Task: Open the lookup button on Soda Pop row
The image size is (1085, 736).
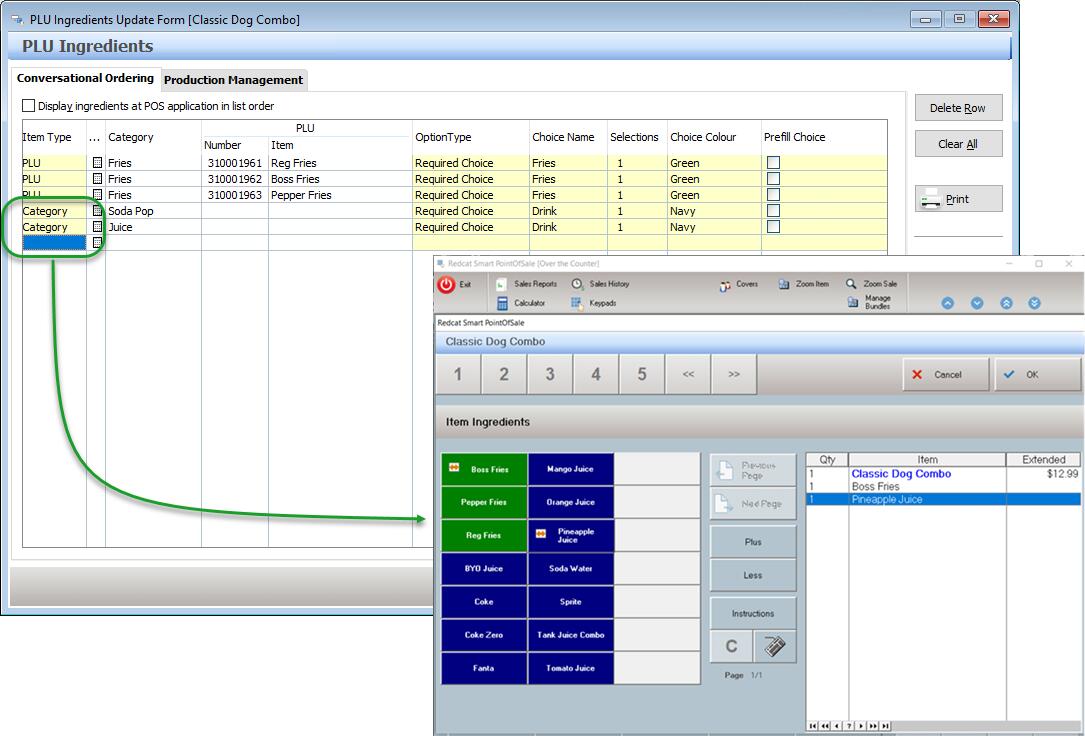Action: tap(97, 211)
